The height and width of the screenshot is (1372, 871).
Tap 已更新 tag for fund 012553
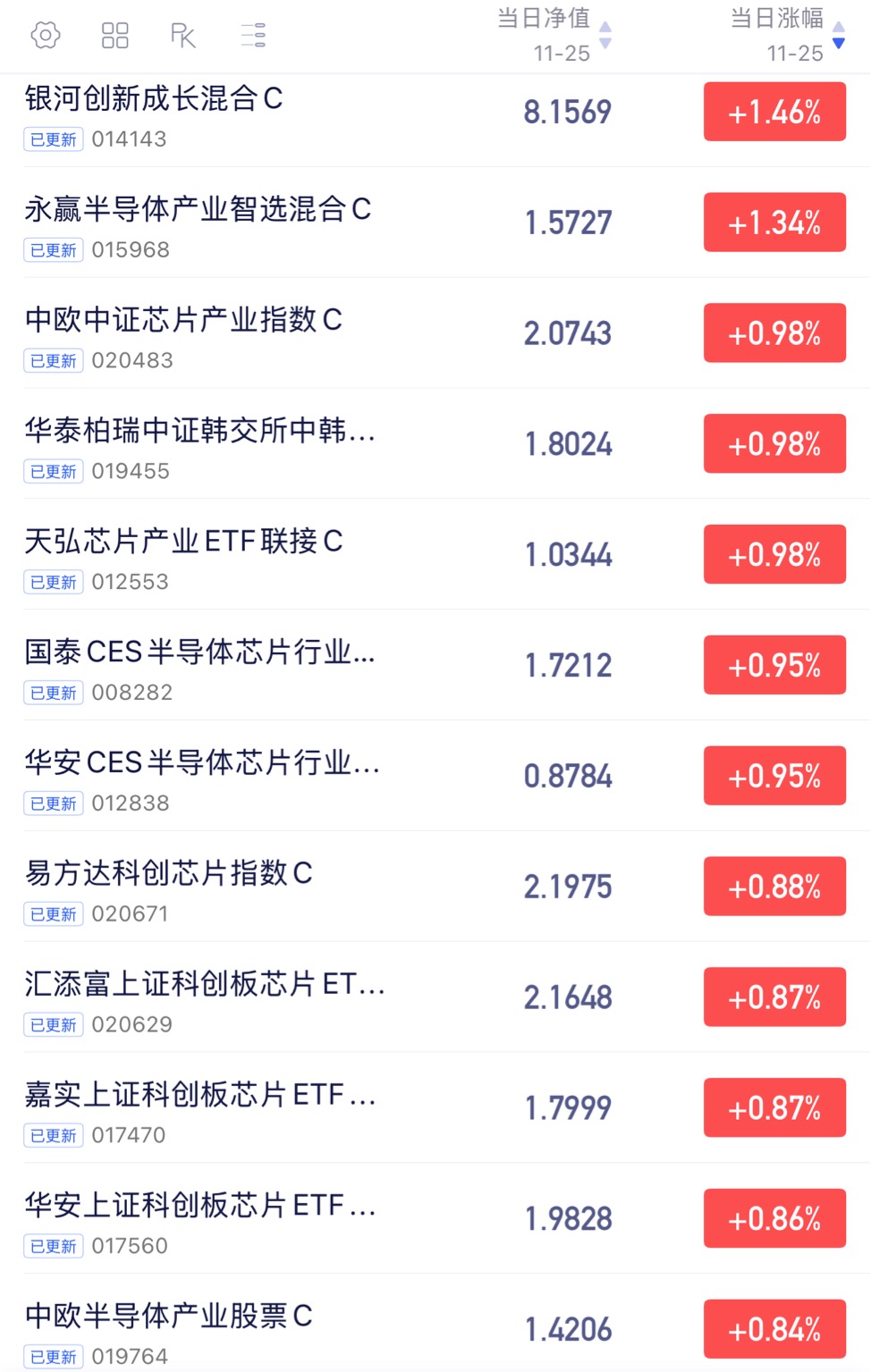click(54, 583)
